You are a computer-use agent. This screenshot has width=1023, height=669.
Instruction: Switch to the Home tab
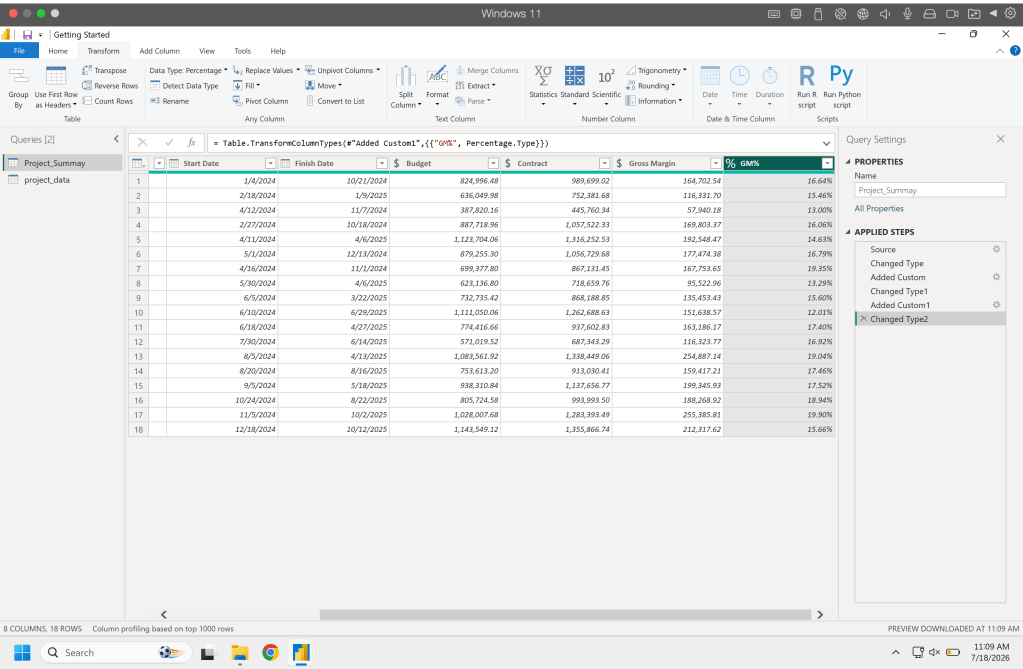(x=58, y=51)
